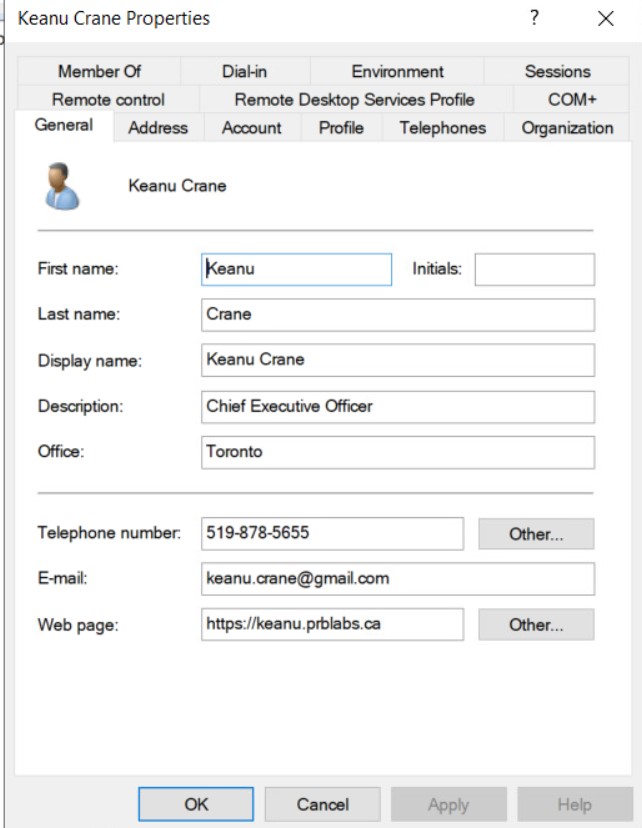Open the COM+ tab
The height and width of the screenshot is (828, 642).
coord(572,99)
